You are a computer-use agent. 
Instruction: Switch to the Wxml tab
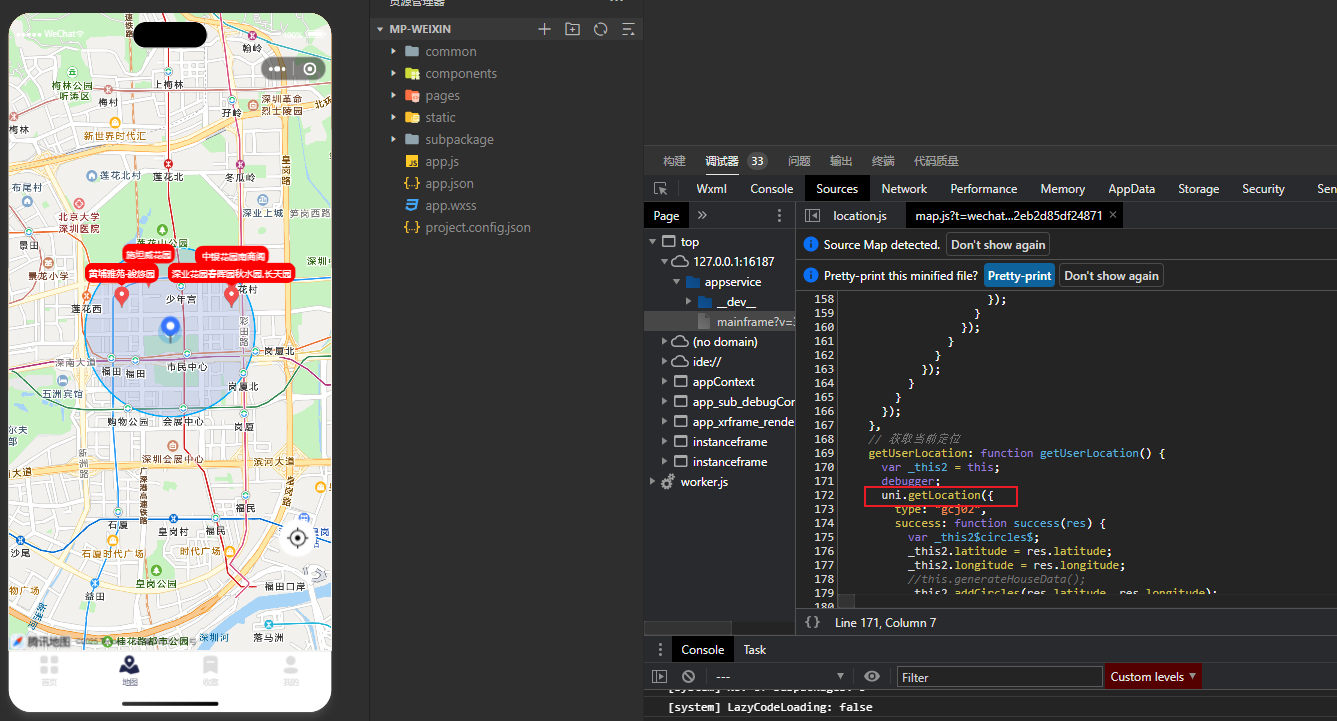pyautogui.click(x=712, y=188)
